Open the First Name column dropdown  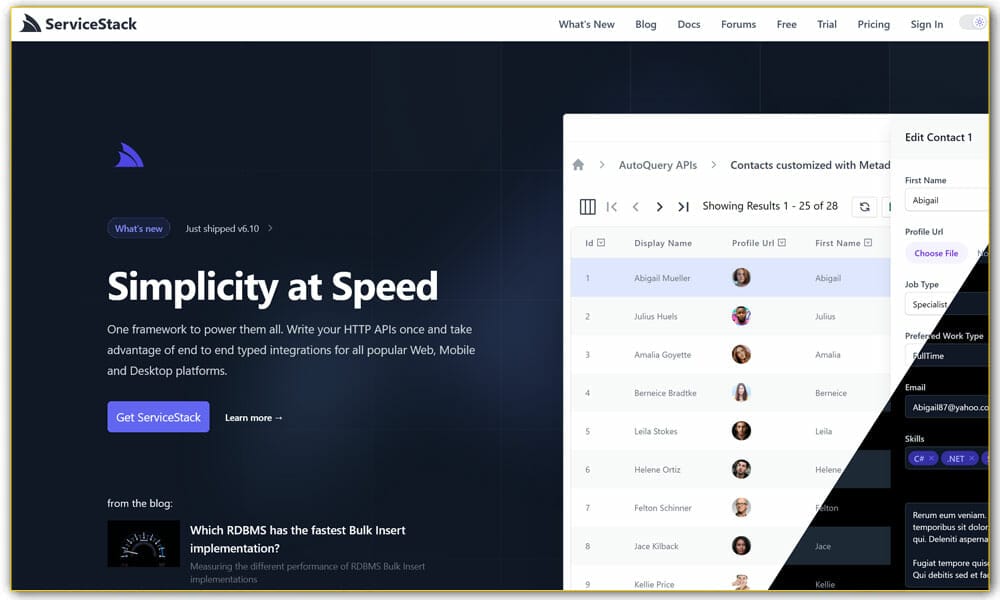(868, 243)
